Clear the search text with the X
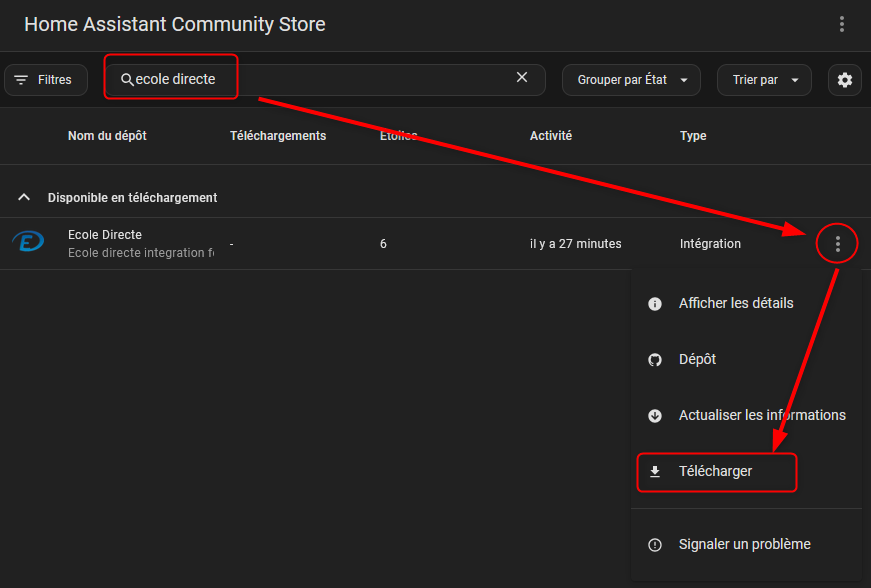 522,78
